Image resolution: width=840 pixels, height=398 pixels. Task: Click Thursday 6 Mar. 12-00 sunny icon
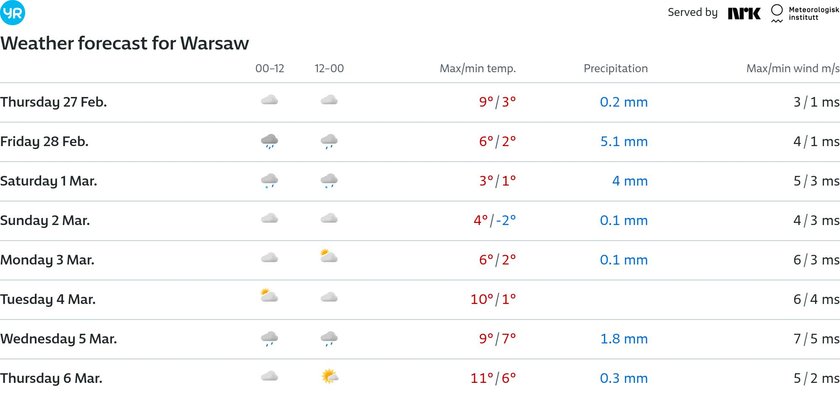point(329,377)
